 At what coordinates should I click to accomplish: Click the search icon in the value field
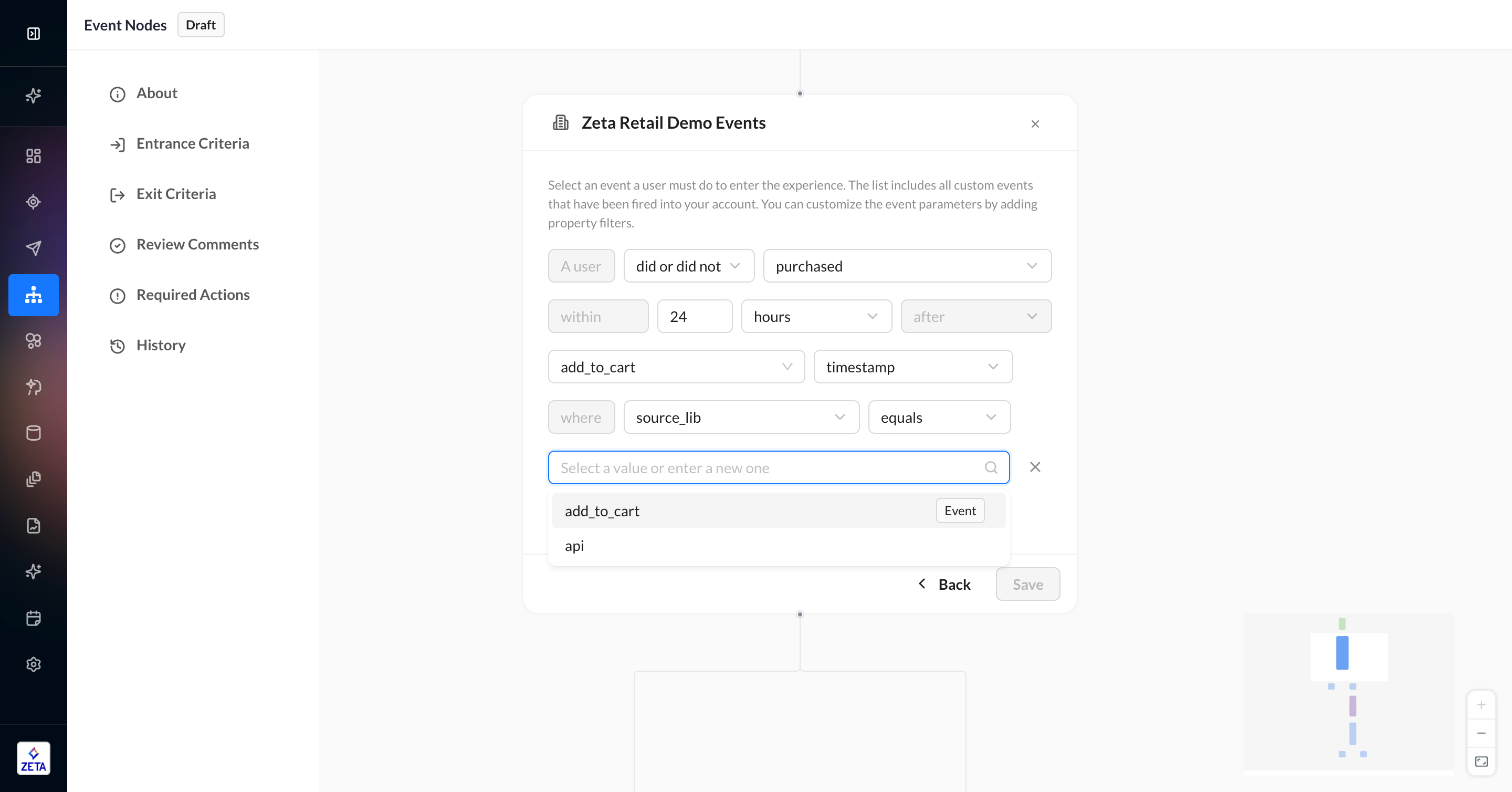(991, 468)
